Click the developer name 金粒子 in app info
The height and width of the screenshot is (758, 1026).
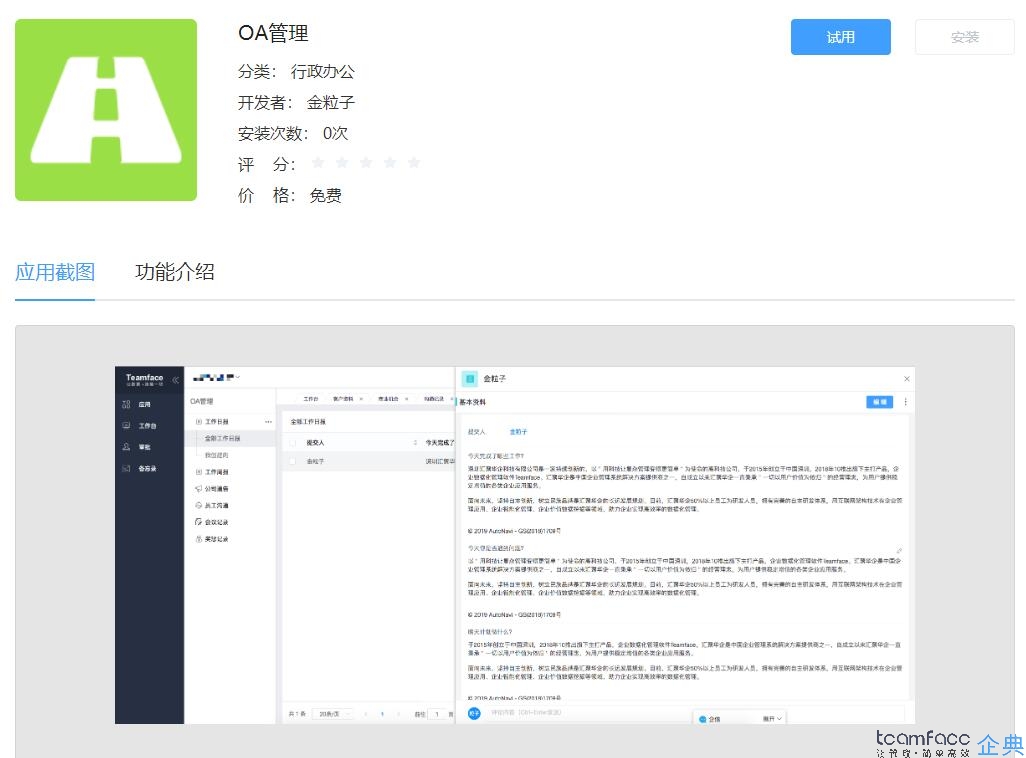click(x=330, y=103)
